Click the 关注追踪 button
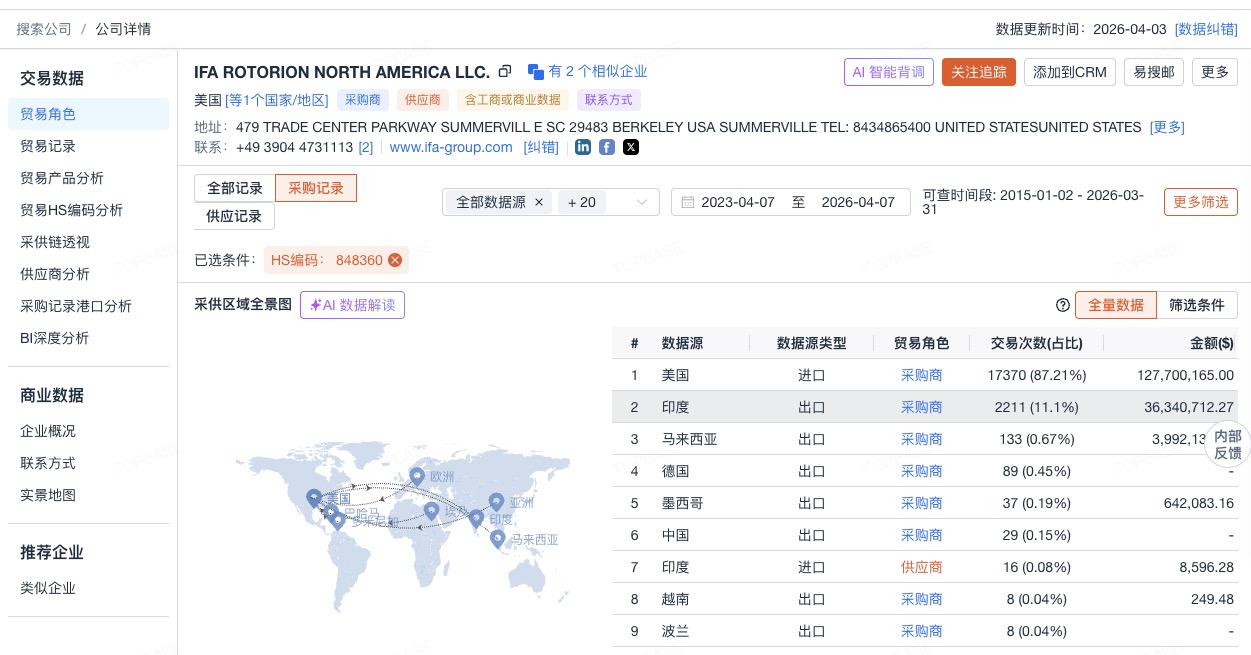This screenshot has width=1251, height=655. [x=978, y=71]
